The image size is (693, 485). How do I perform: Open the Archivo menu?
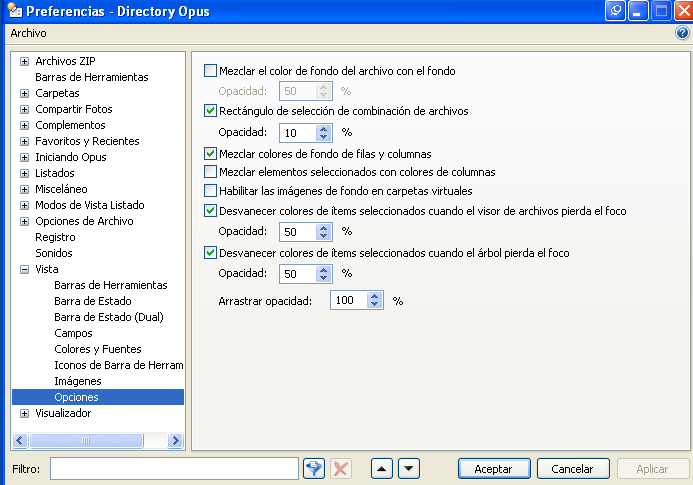(28, 33)
